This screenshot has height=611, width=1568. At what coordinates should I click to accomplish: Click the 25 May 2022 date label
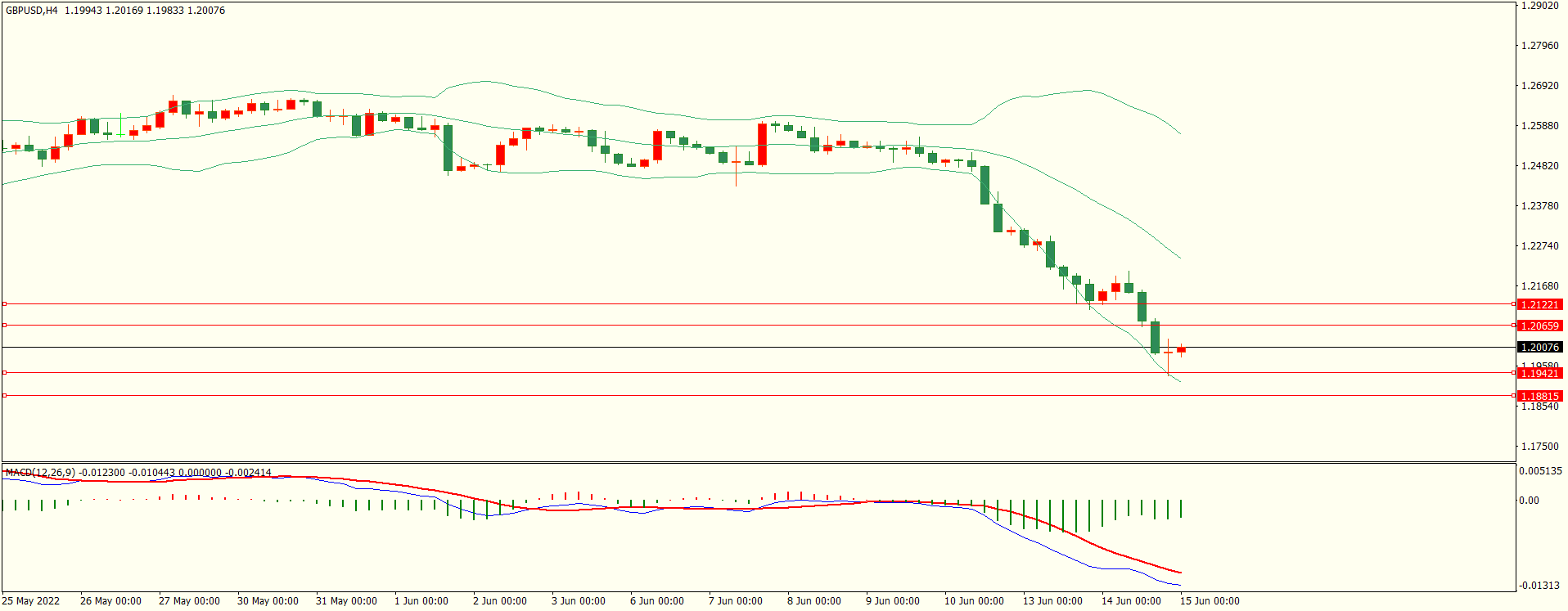(x=31, y=601)
